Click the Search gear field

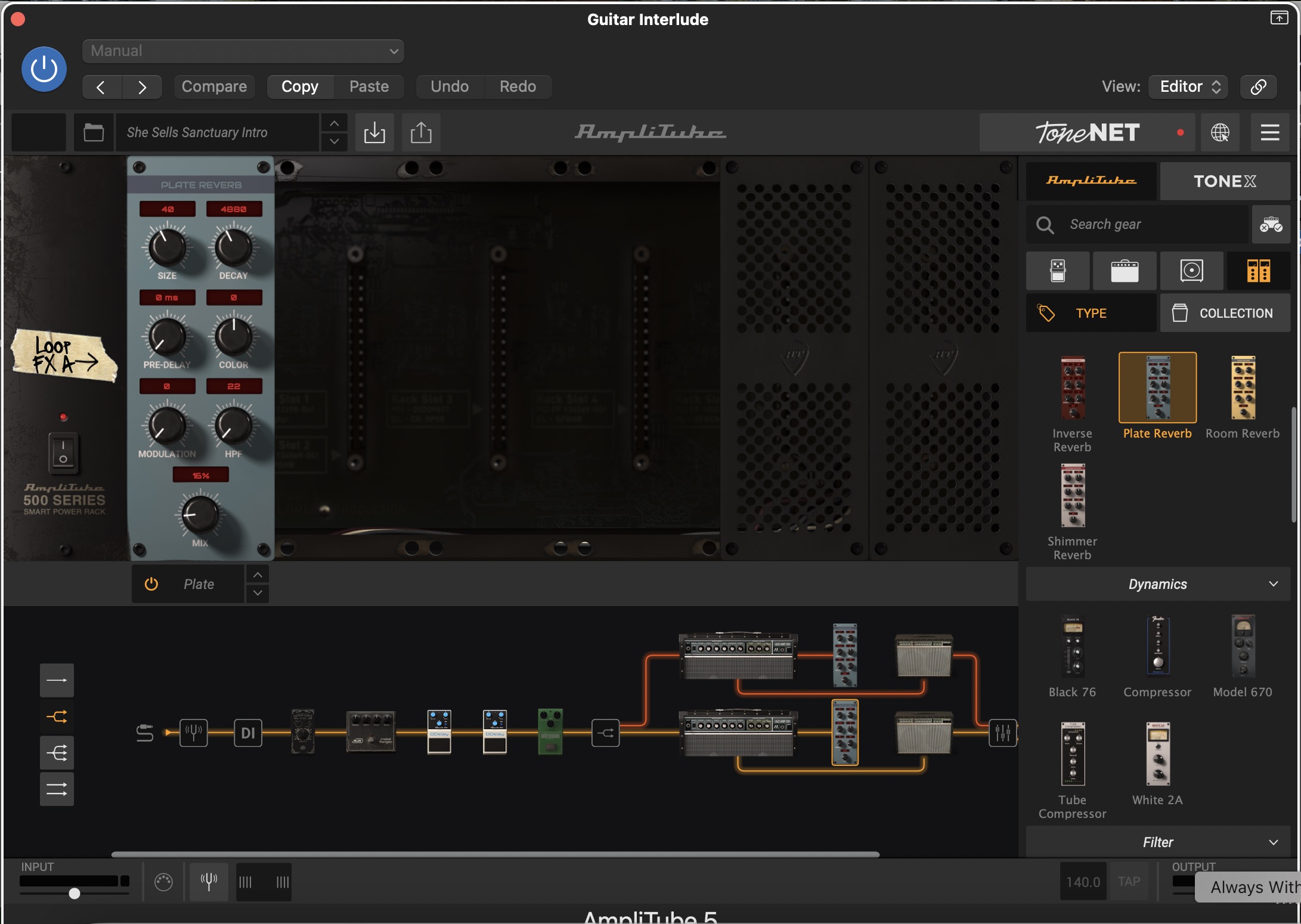coord(1137,225)
